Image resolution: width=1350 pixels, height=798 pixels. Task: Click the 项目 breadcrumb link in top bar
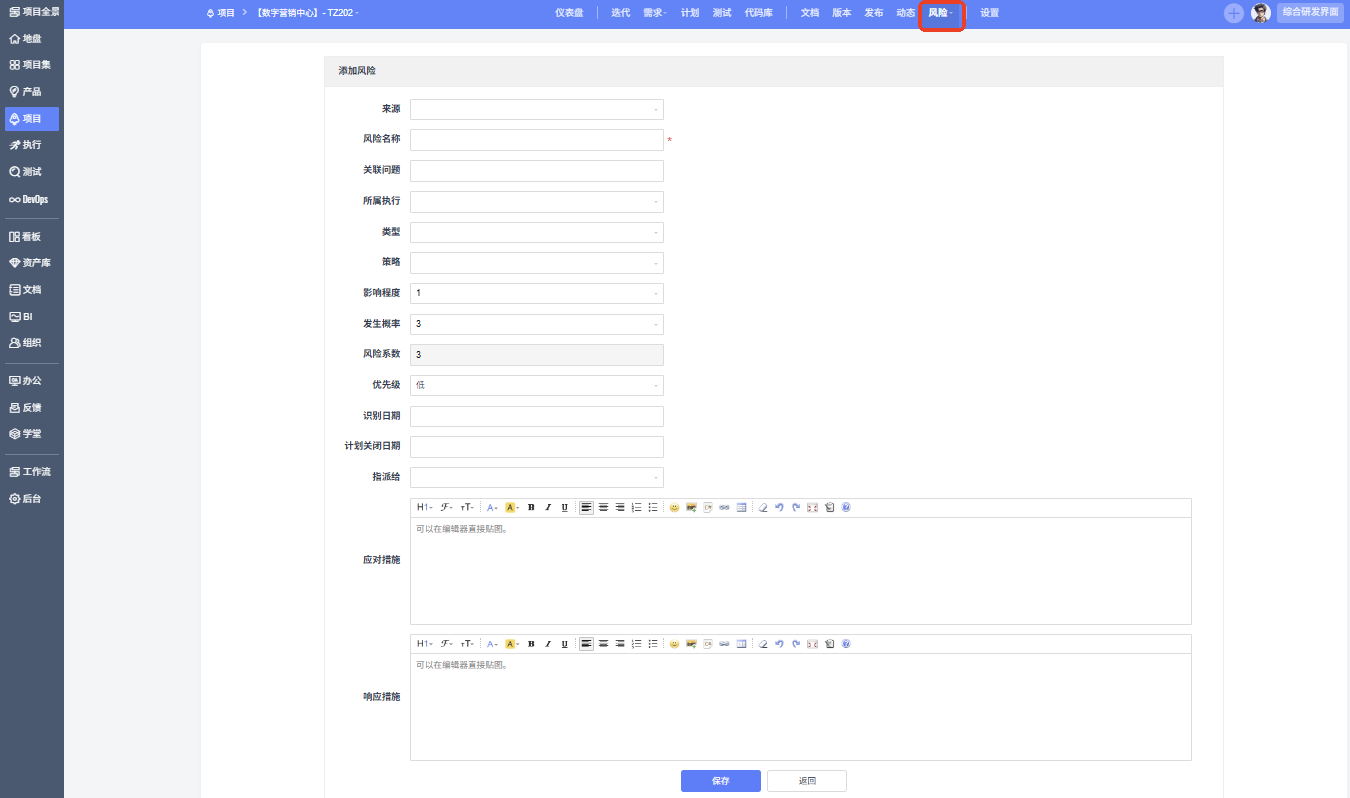220,13
